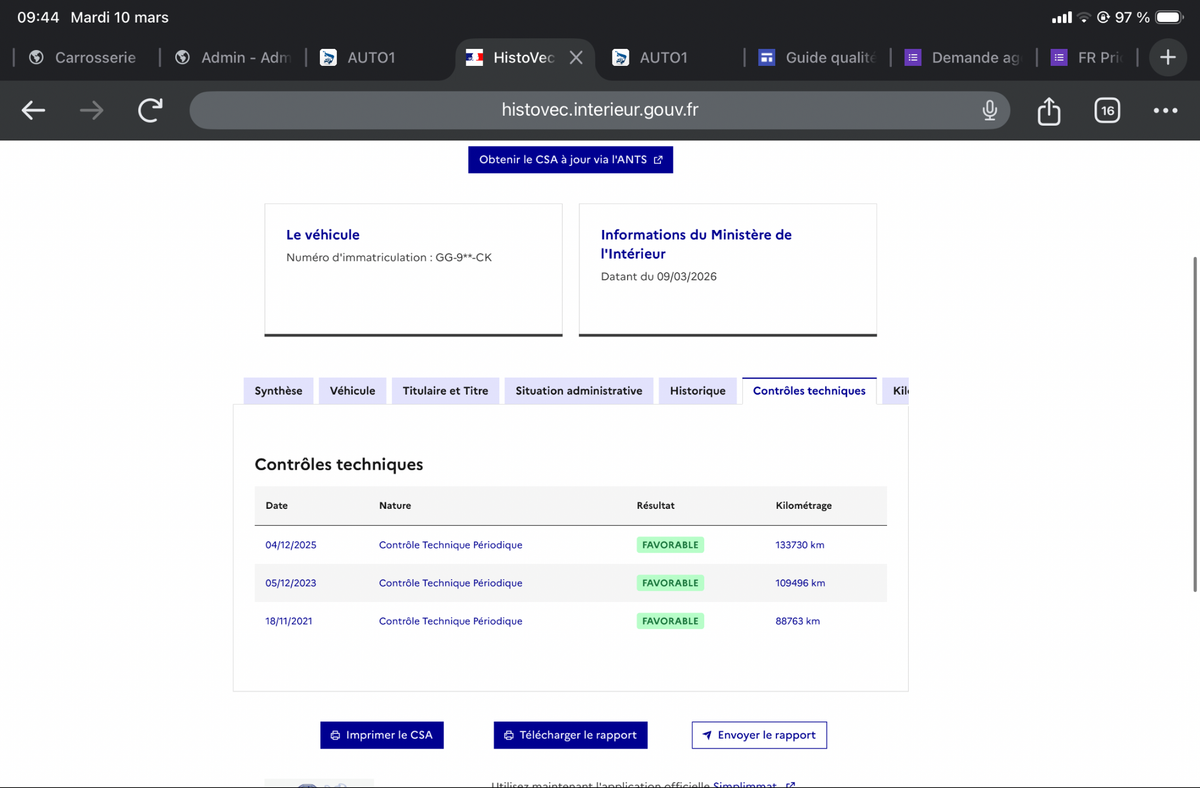Tap the microphone icon in the address bar

989,110
